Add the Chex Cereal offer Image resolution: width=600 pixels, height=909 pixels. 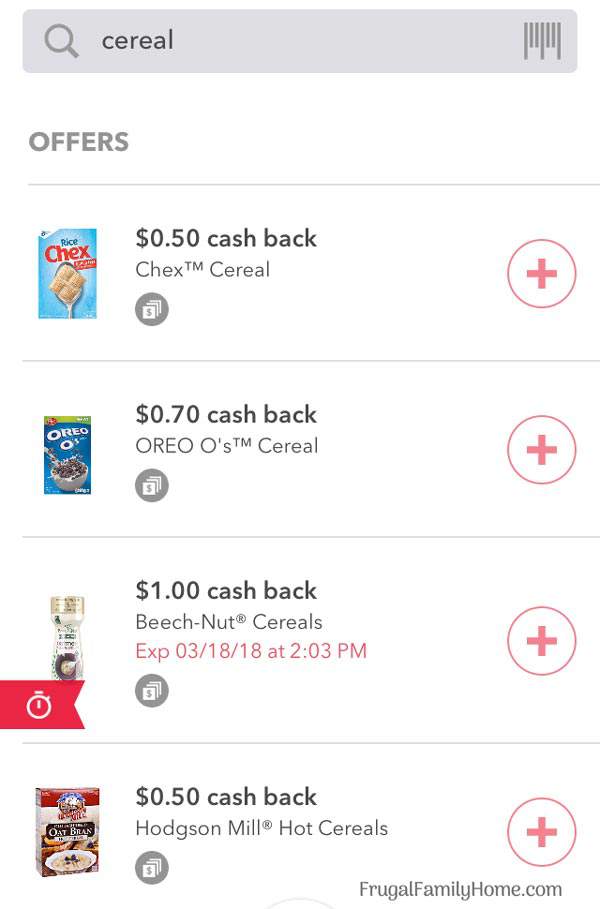541,273
